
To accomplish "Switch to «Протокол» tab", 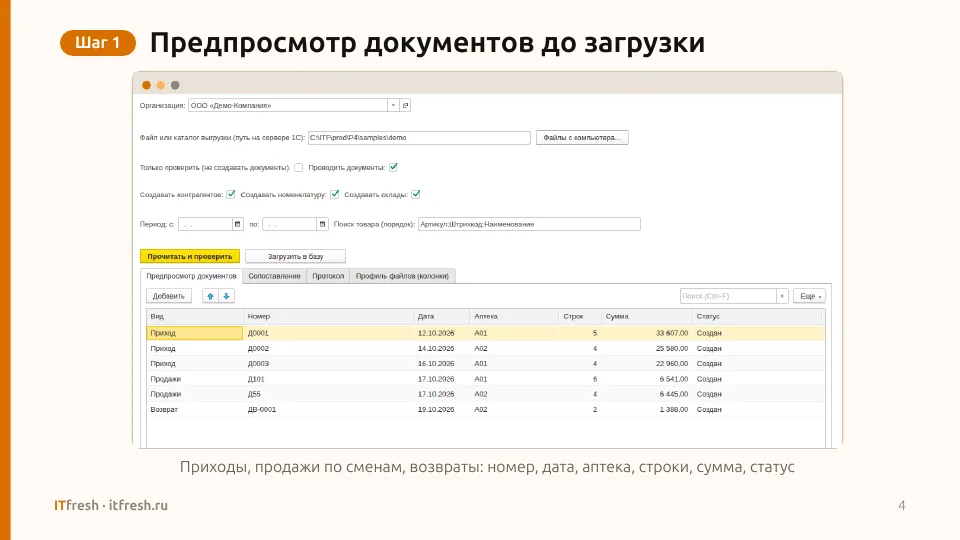I will (x=328, y=276).
